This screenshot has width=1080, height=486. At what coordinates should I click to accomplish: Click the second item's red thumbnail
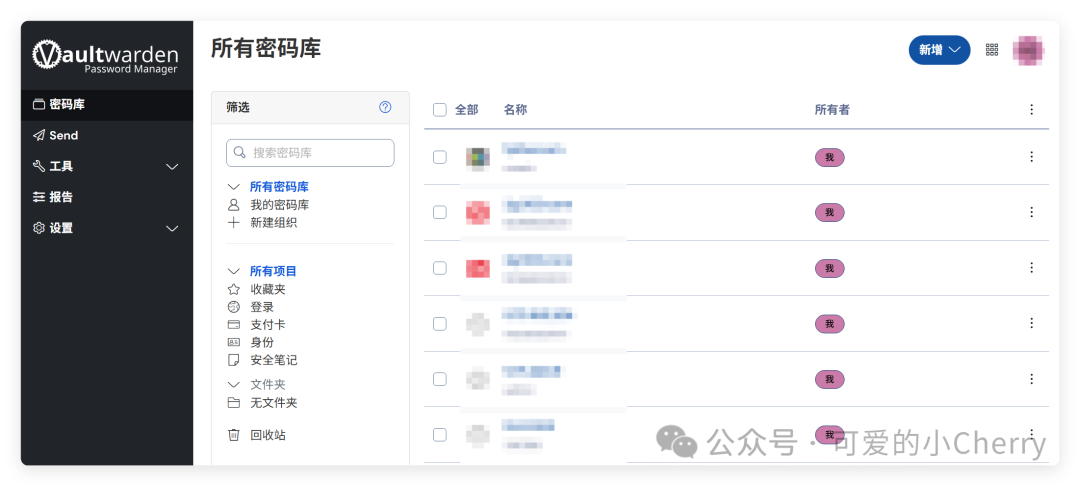477,213
